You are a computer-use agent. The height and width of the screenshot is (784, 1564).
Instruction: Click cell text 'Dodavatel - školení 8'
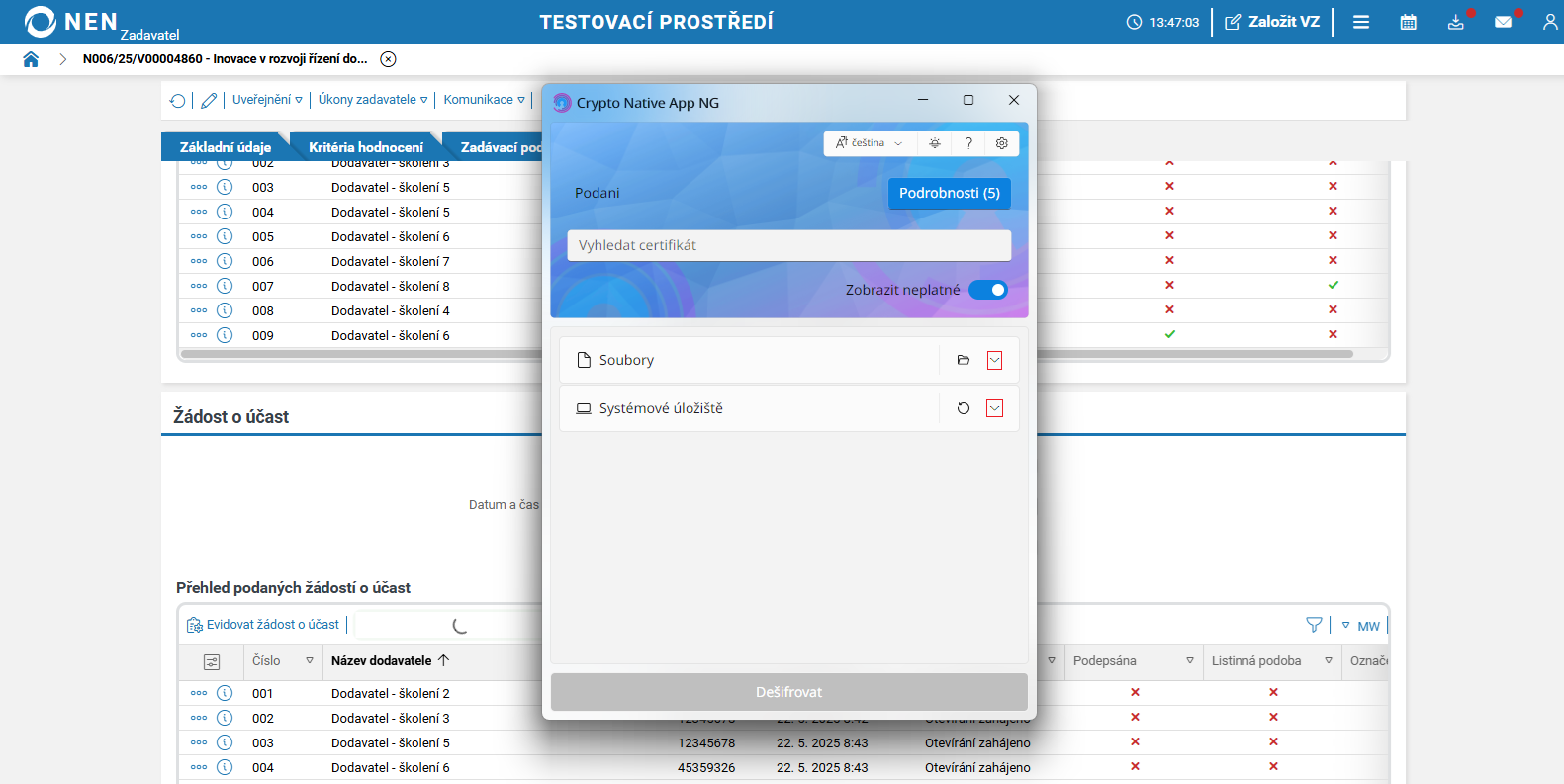[x=391, y=286]
